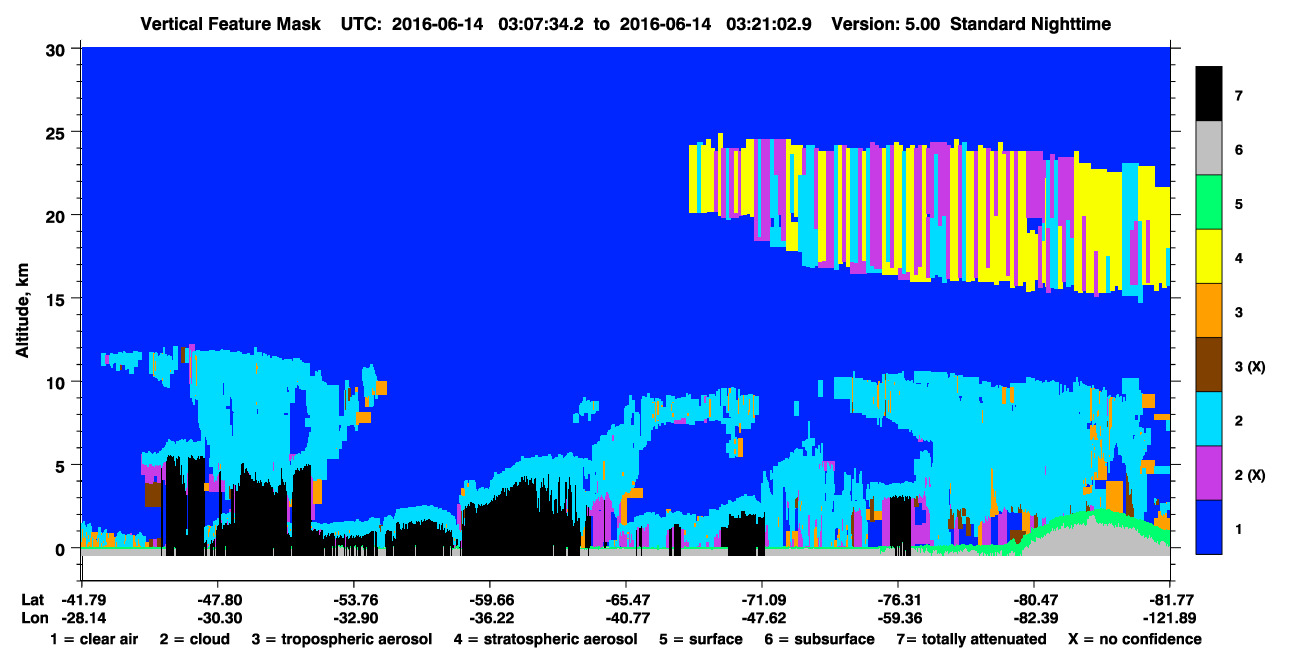Click the 20 altitude tick label
1300x667 pixels.
pos(58,215)
